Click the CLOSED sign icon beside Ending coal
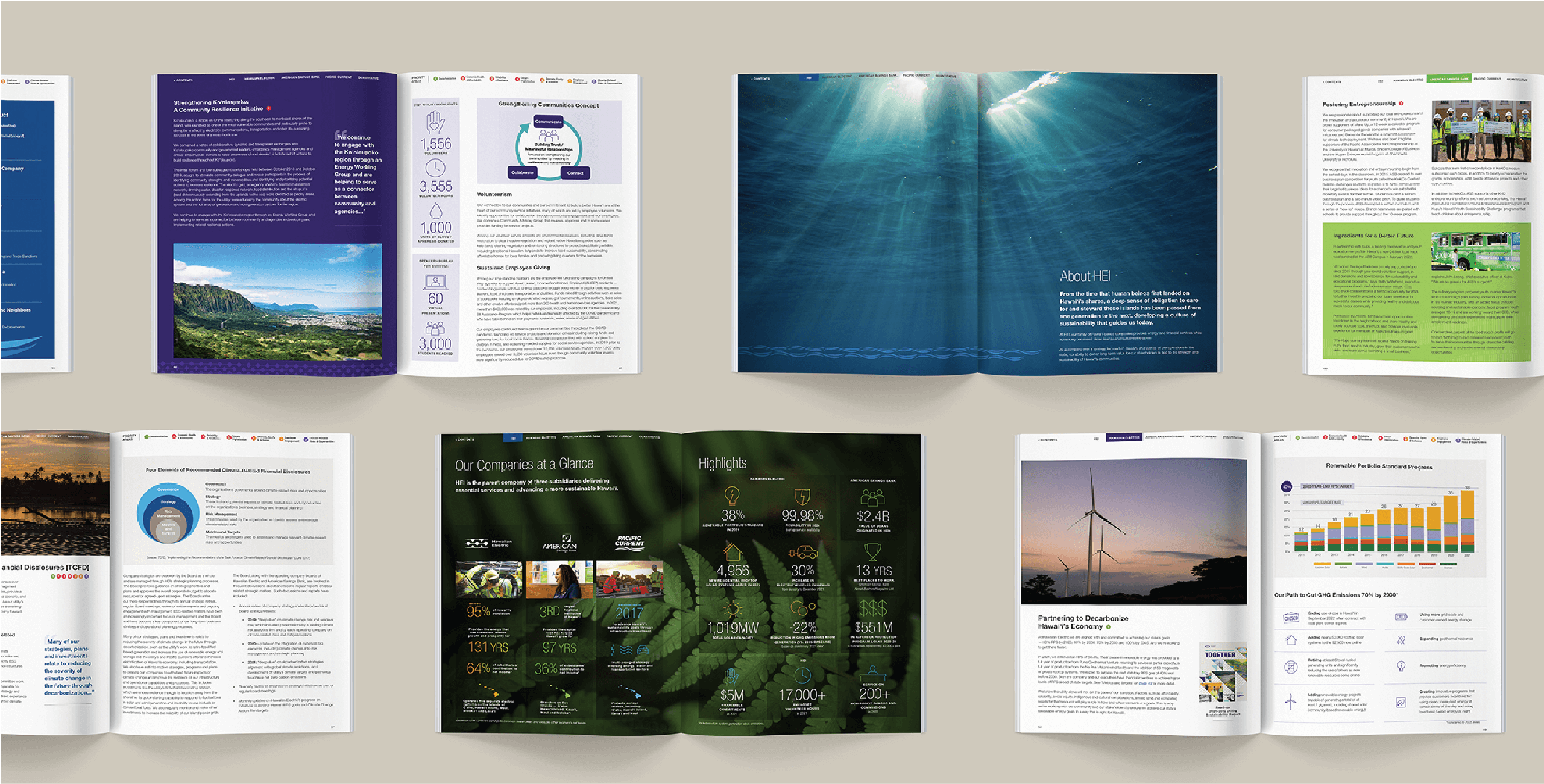 pos(1291,618)
